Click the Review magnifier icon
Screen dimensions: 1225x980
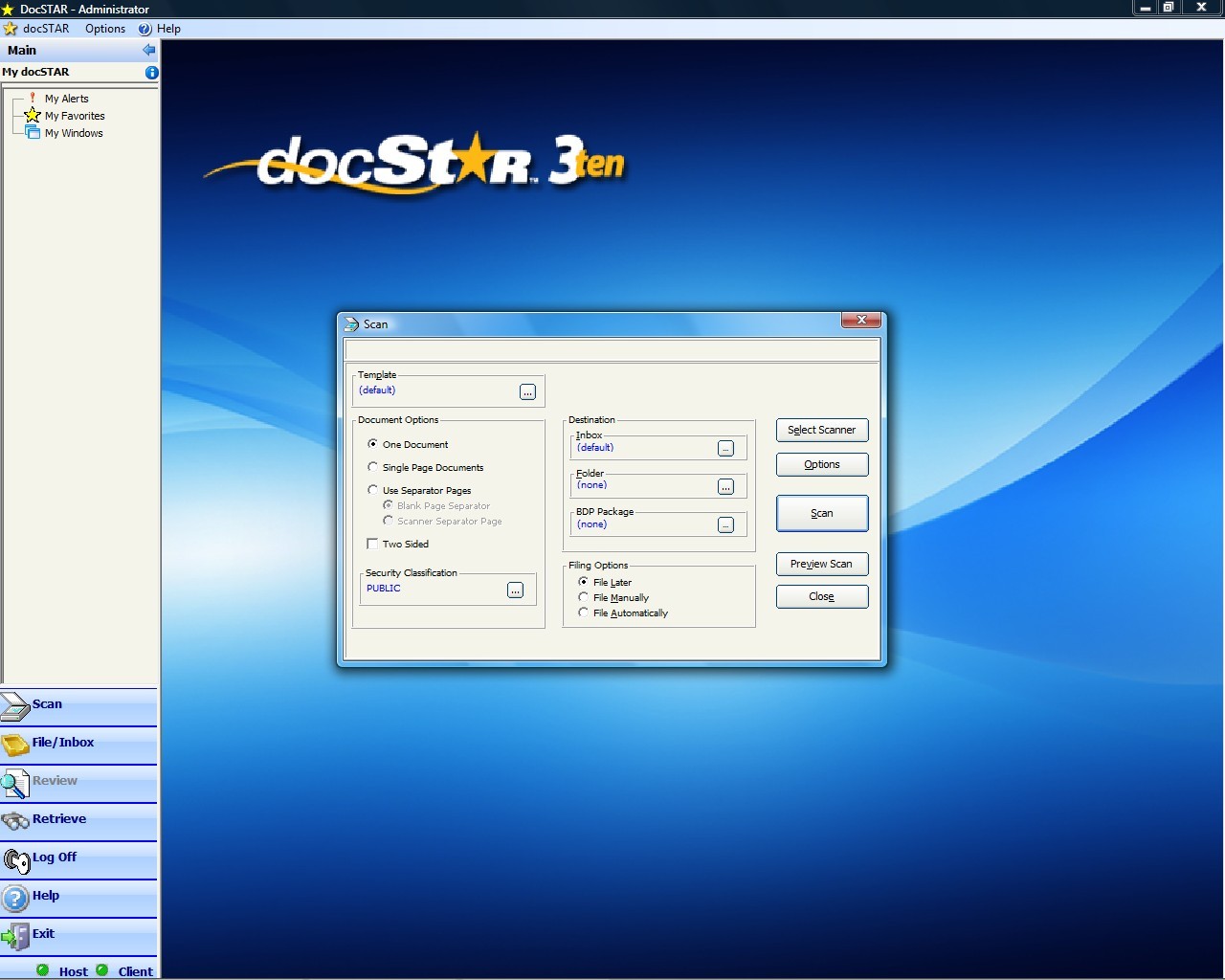tap(15, 783)
